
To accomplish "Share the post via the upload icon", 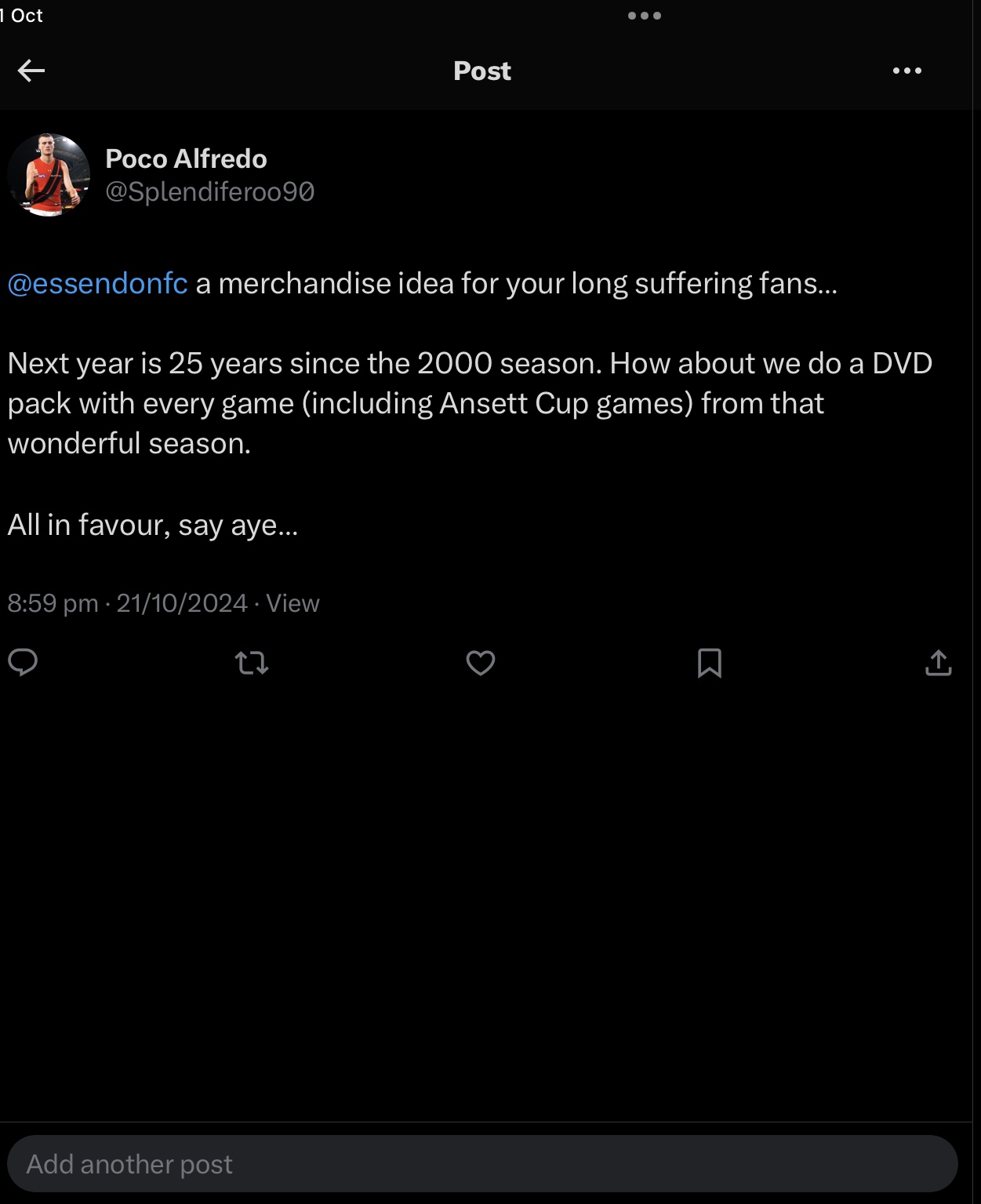I will click(x=939, y=663).
